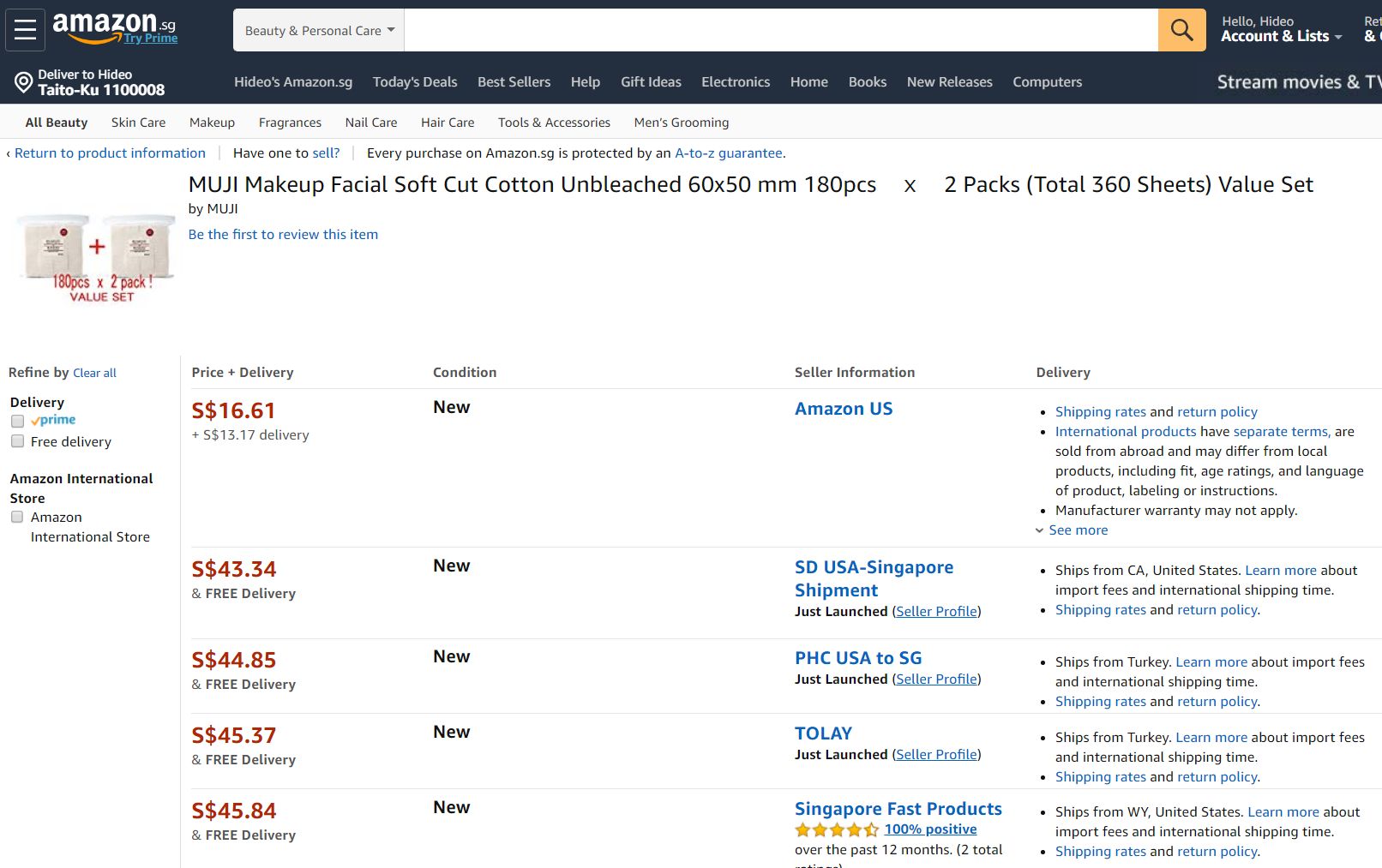Click the search magnifier button
1382x868 pixels.
tap(1181, 30)
